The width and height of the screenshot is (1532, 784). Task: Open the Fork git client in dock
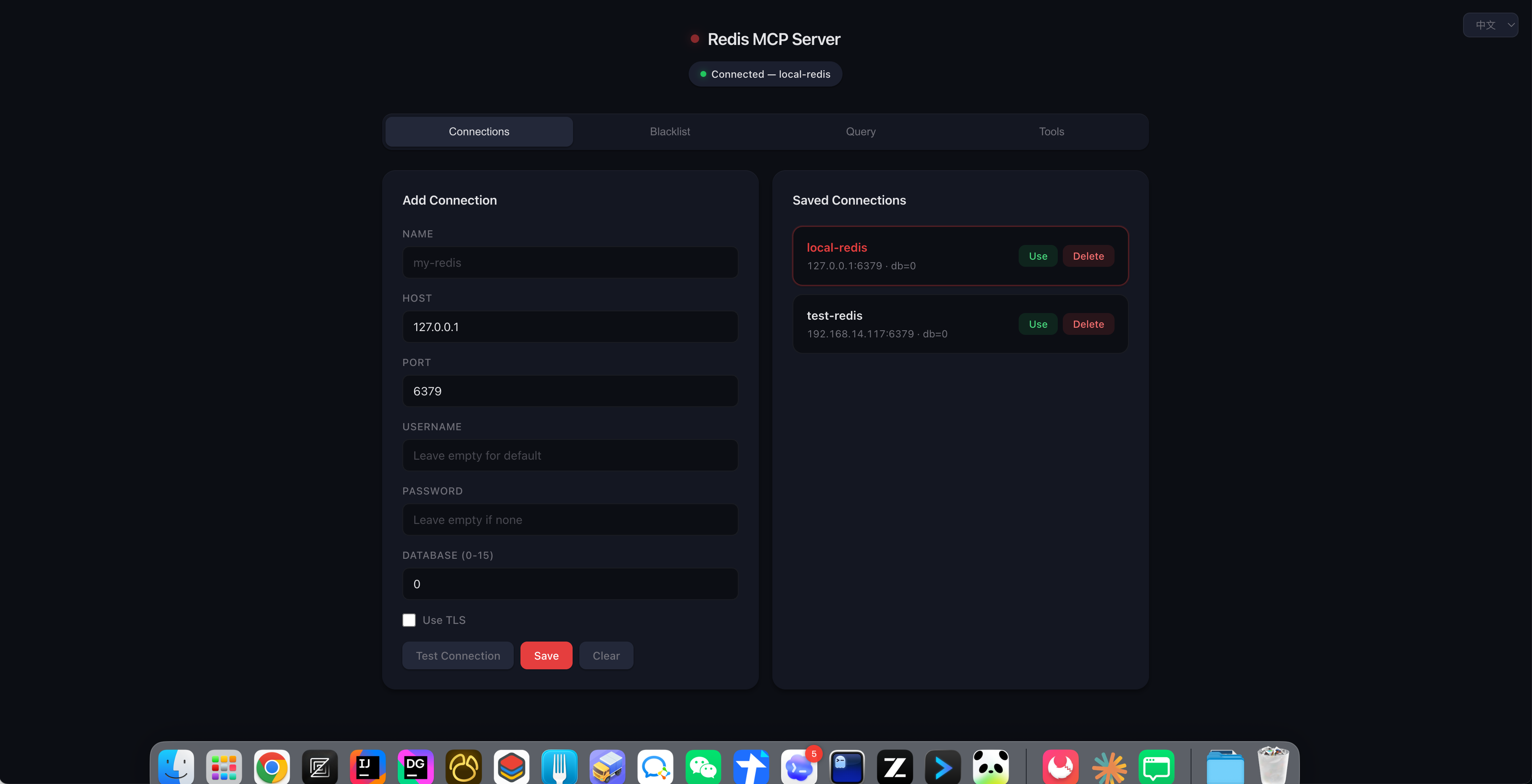(x=560, y=767)
